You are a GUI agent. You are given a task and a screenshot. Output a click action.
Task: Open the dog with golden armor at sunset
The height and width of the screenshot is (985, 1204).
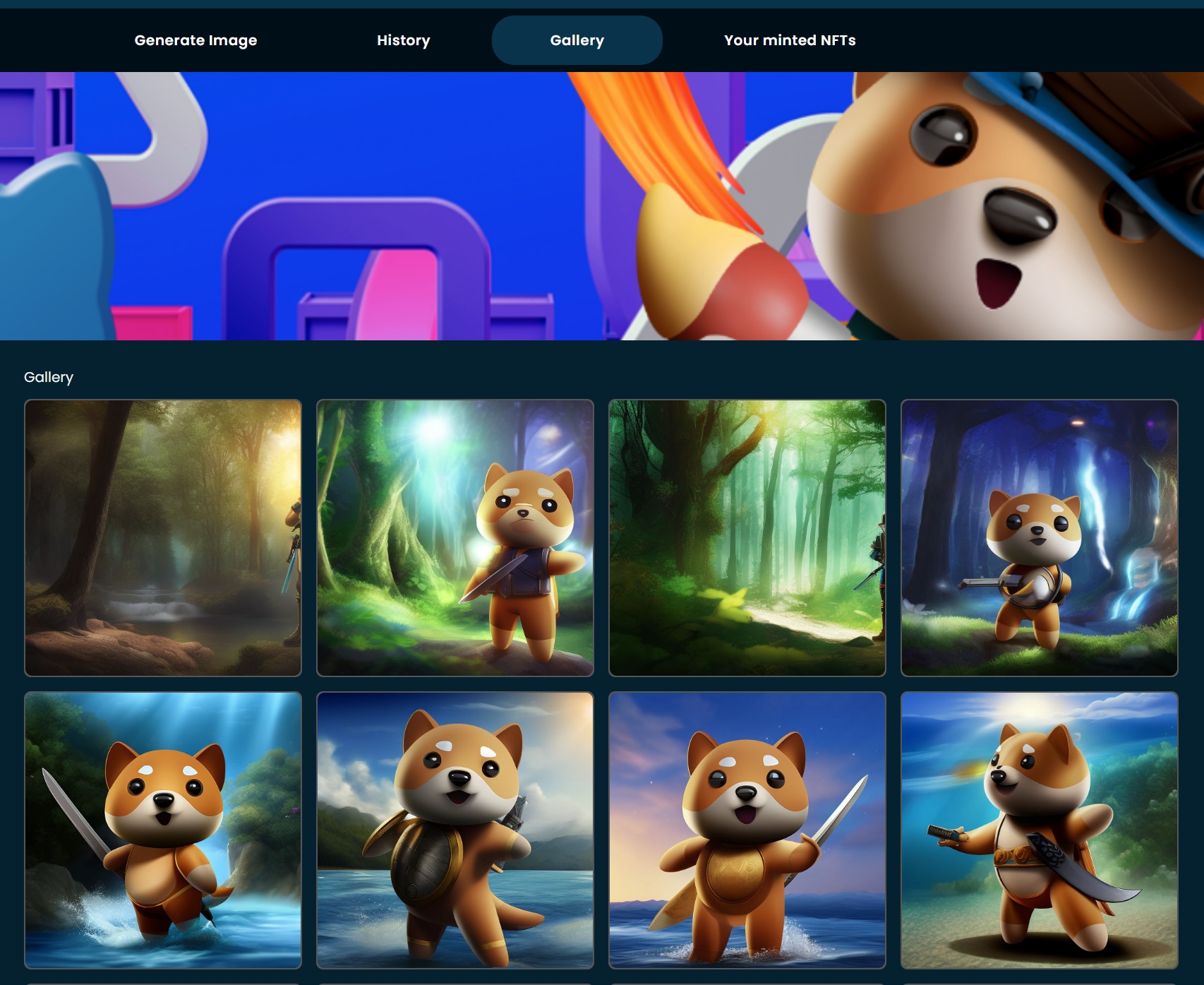(x=747, y=830)
